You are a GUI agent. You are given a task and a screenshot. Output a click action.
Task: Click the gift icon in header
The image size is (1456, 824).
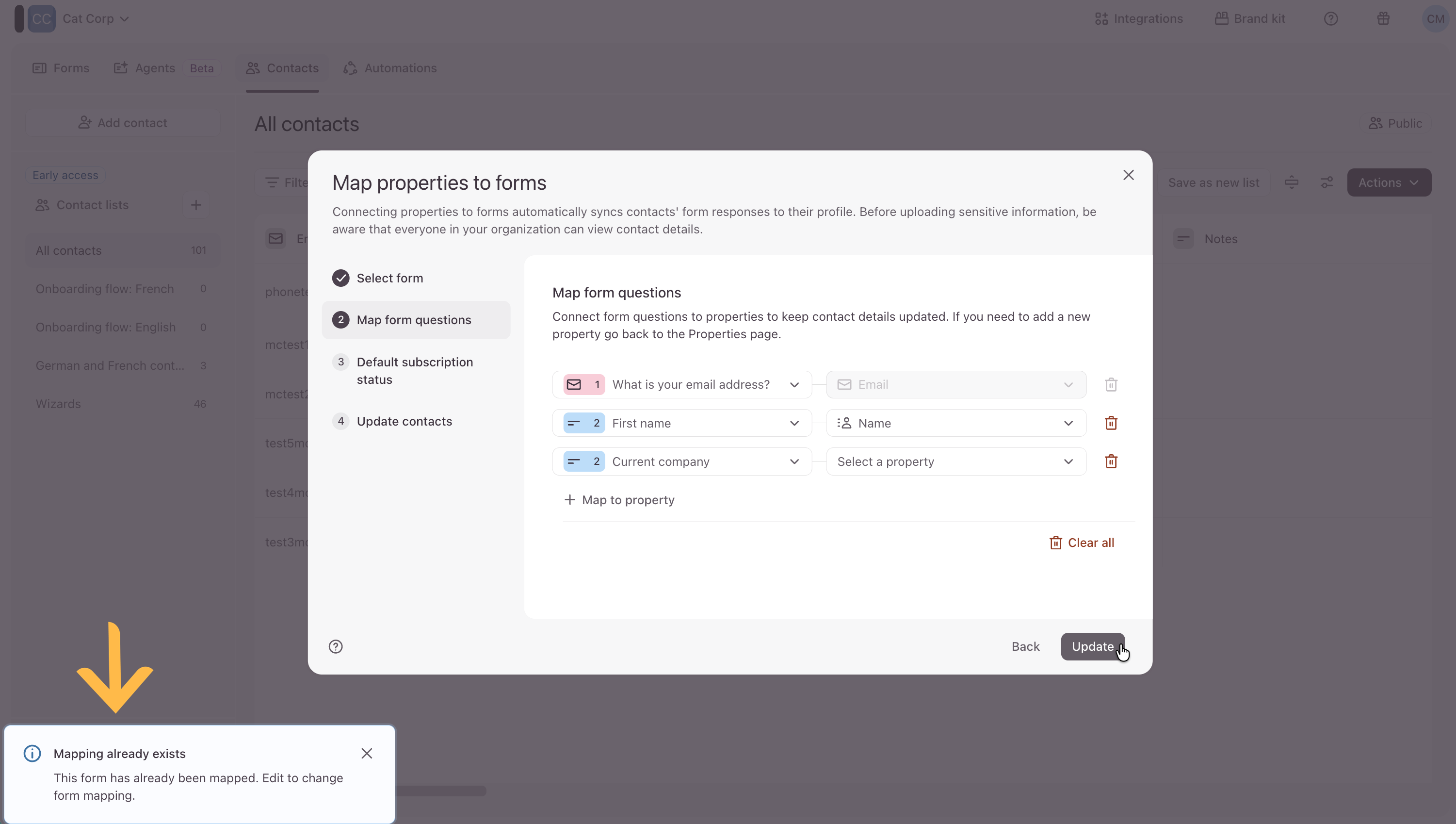pyautogui.click(x=1383, y=18)
